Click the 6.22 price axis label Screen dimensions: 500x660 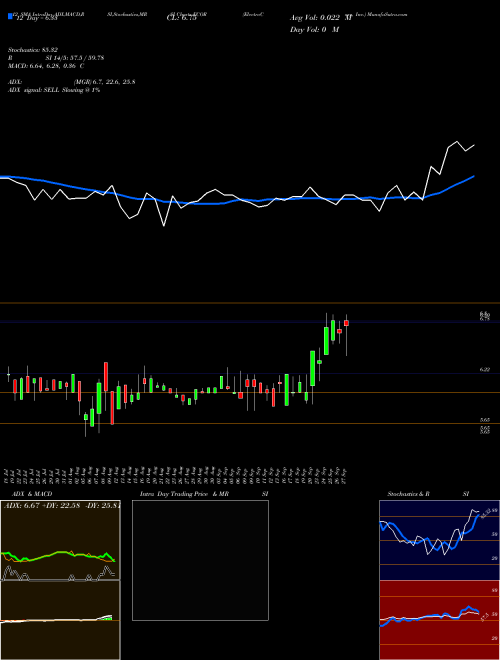pos(485,370)
